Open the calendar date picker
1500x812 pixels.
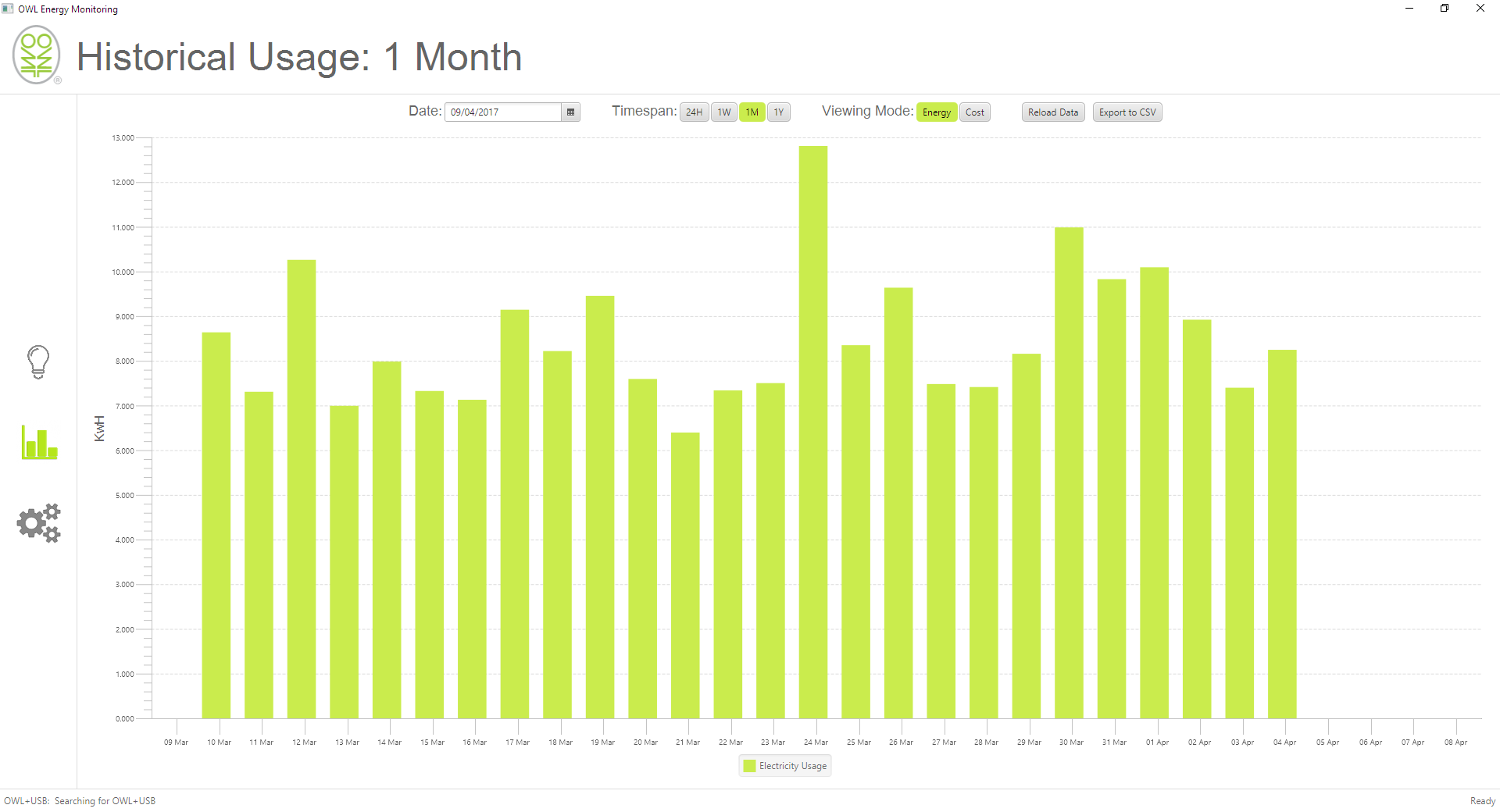pyautogui.click(x=570, y=112)
